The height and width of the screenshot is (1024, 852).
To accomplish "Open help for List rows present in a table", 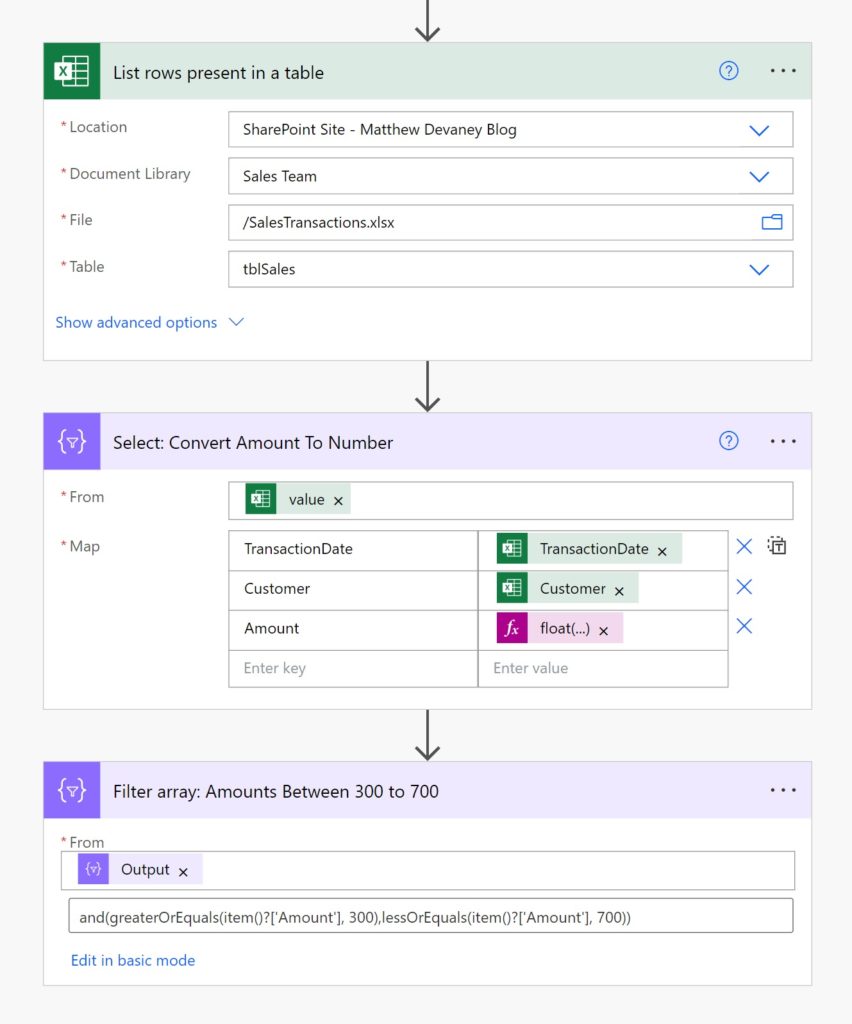I will [x=729, y=71].
